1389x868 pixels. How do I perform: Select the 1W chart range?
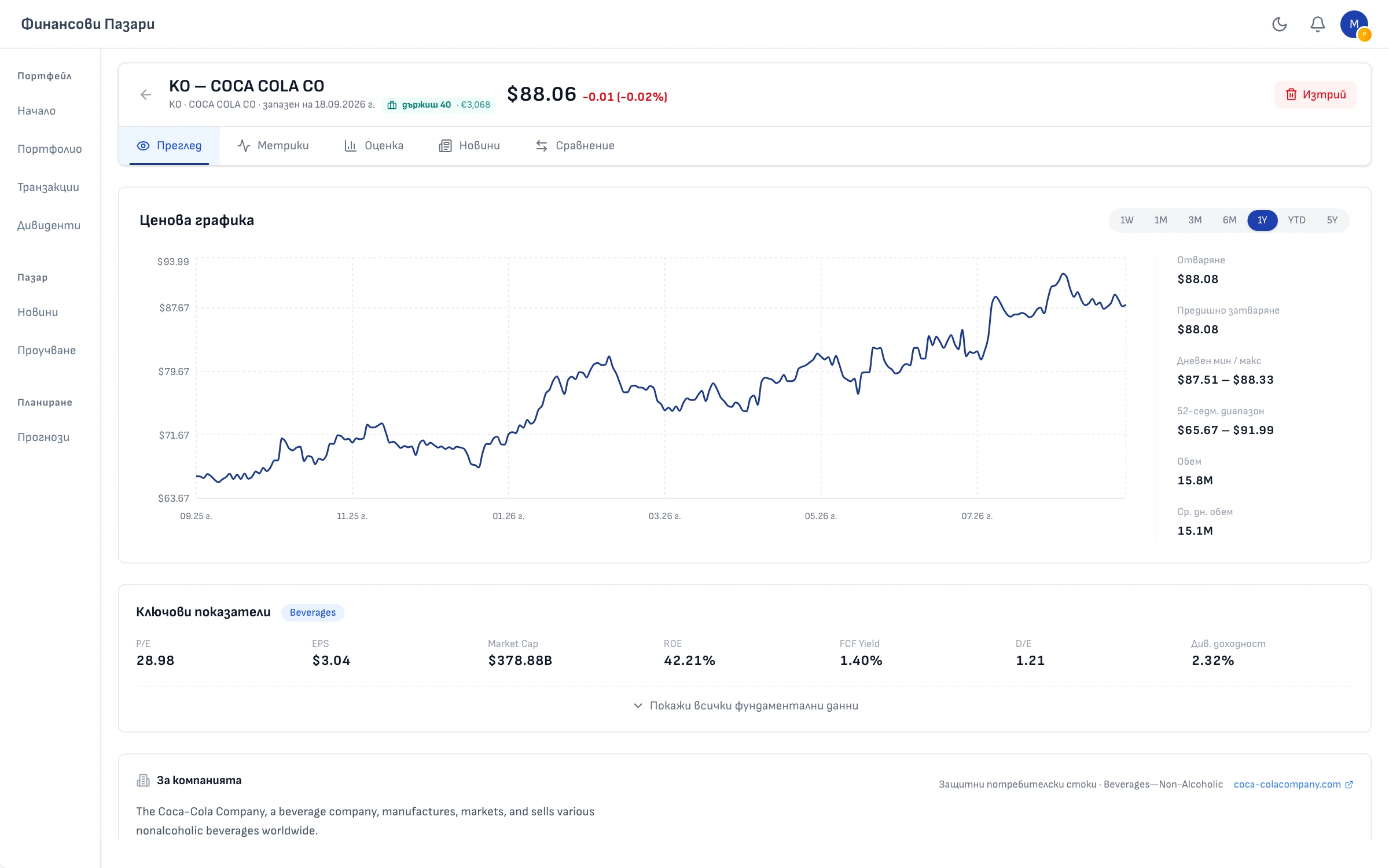pos(1126,220)
